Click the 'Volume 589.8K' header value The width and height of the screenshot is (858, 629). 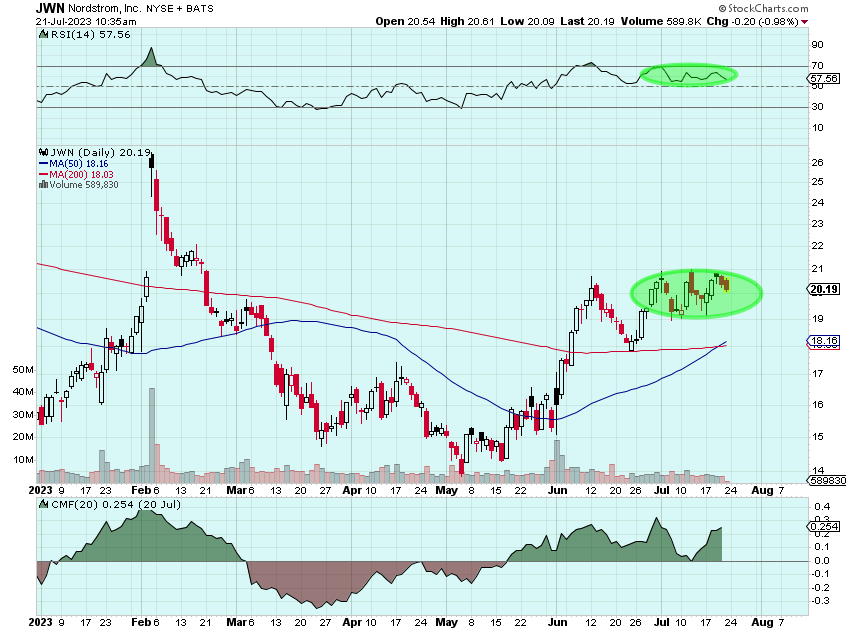[x=661, y=21]
